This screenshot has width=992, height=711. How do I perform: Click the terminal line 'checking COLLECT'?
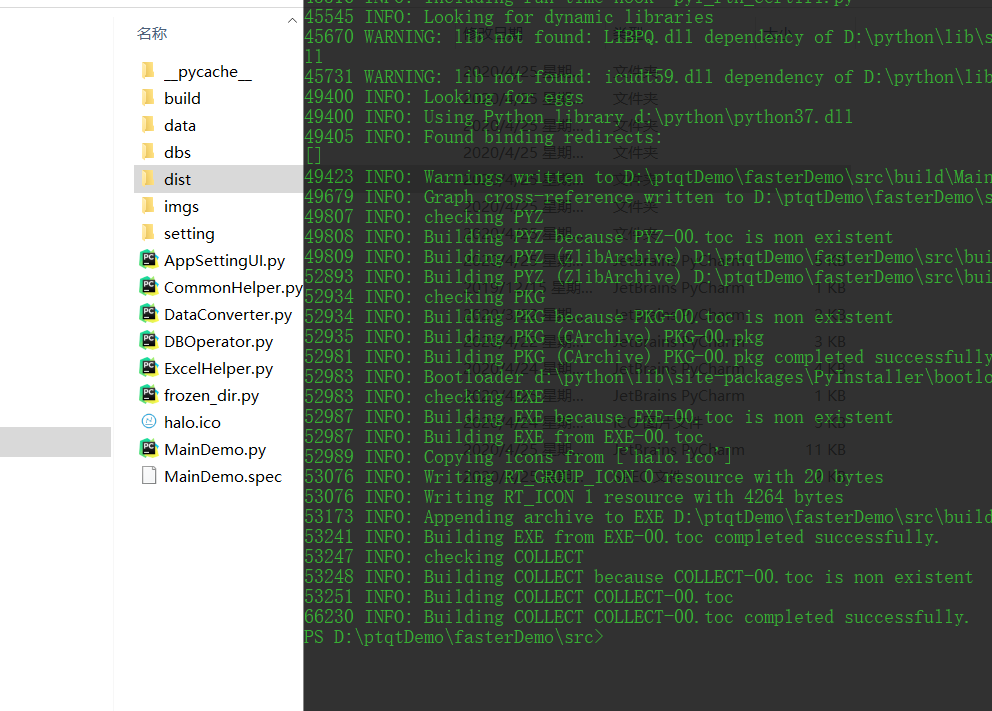click(443, 557)
